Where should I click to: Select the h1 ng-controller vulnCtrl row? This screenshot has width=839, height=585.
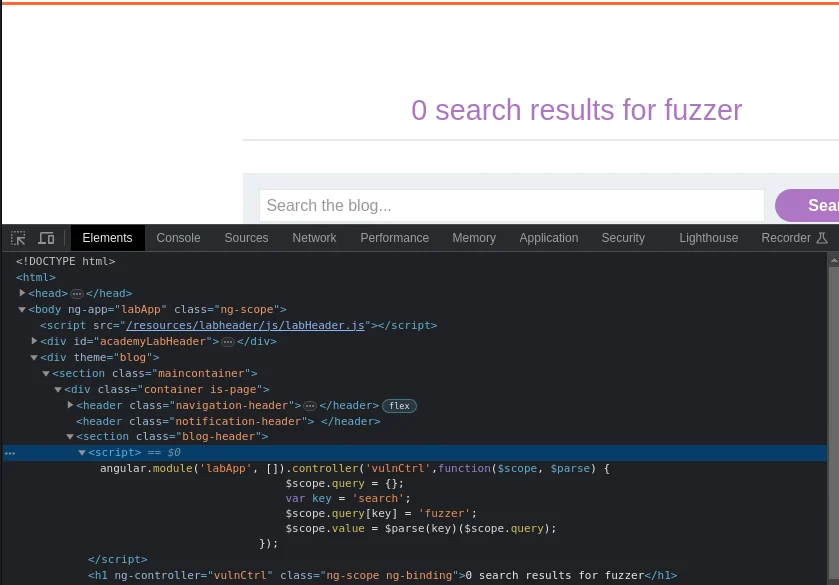[x=383, y=575]
